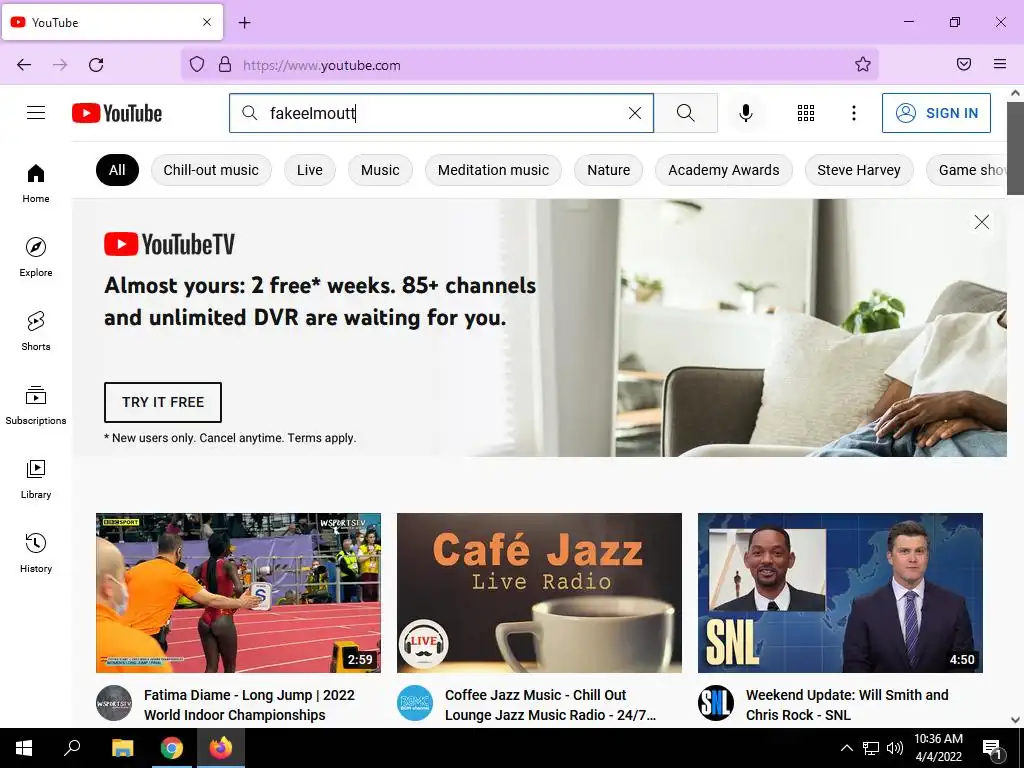Show hidden system tray icons
The image size is (1024, 768).
pyautogui.click(x=846, y=748)
